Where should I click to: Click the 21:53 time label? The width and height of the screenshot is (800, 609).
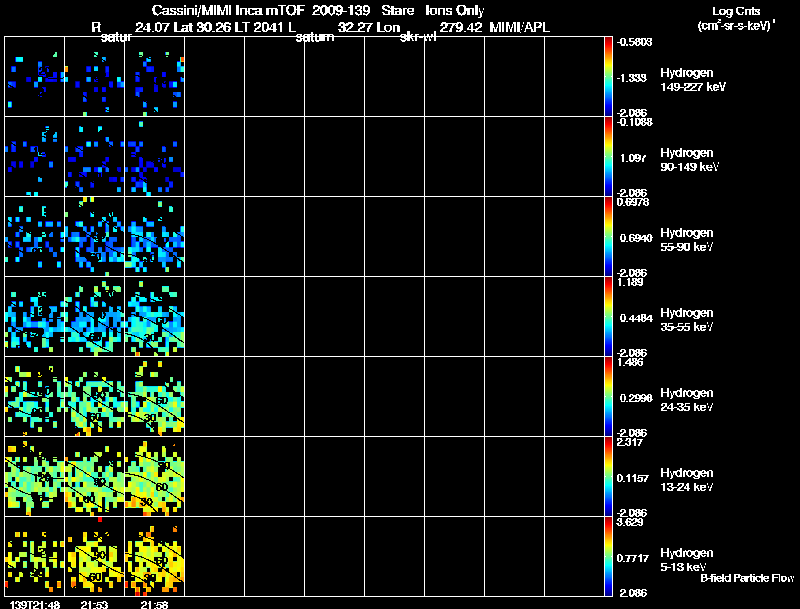point(93,604)
